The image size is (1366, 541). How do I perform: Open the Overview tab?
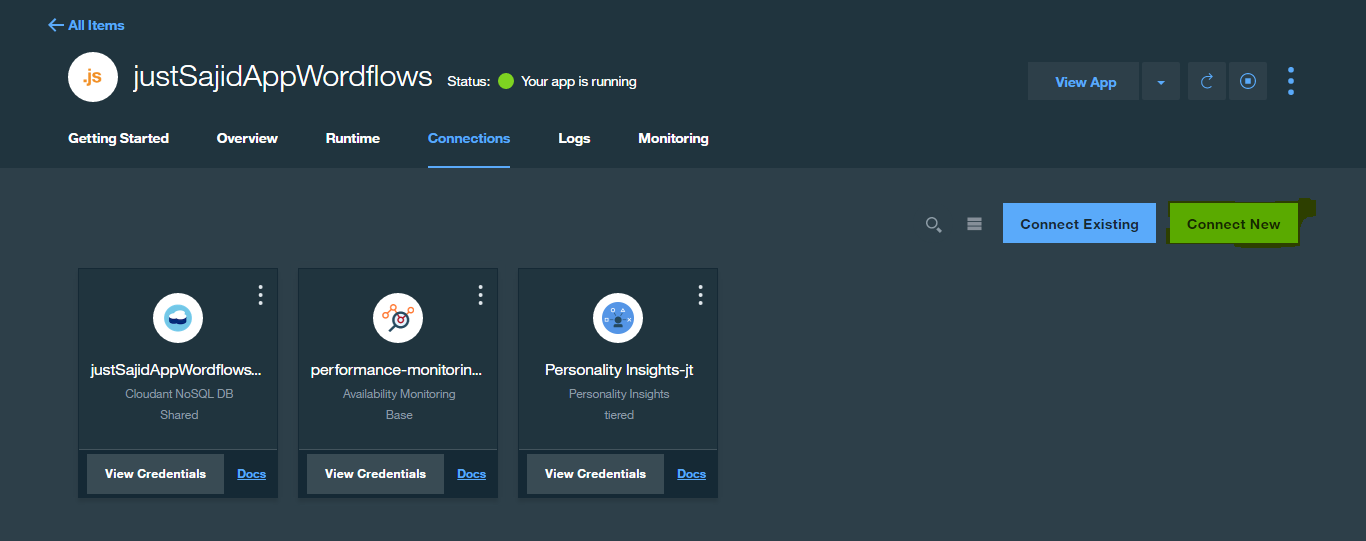[x=247, y=138]
